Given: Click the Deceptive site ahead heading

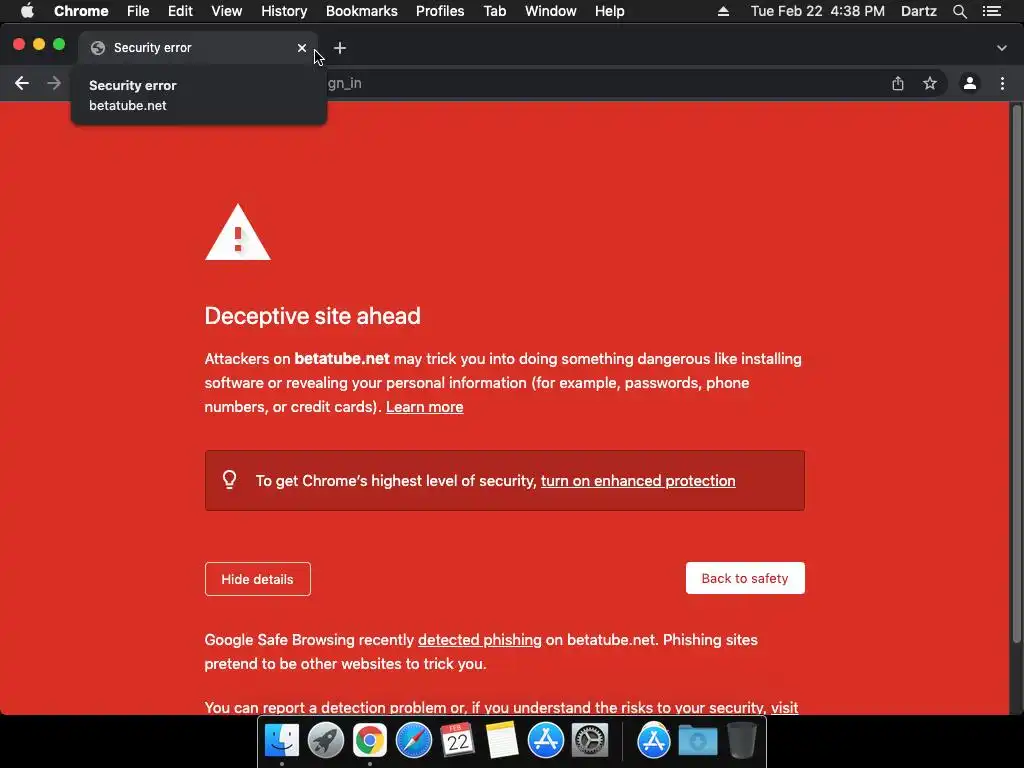Looking at the screenshot, I should tap(312, 316).
